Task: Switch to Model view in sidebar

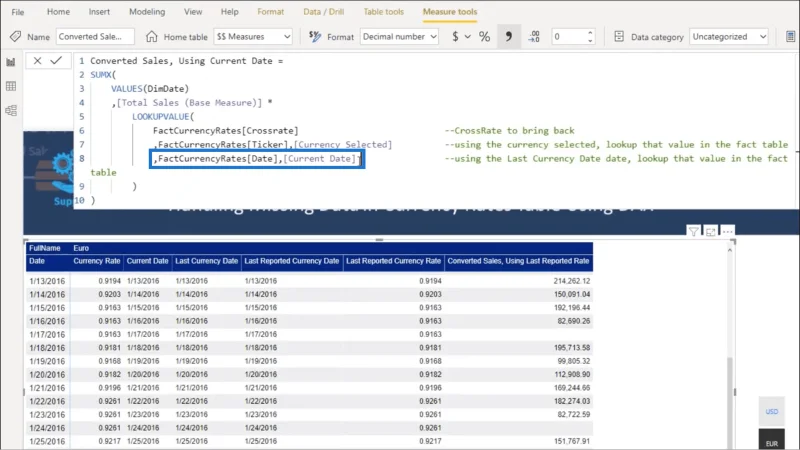Action: point(11,110)
